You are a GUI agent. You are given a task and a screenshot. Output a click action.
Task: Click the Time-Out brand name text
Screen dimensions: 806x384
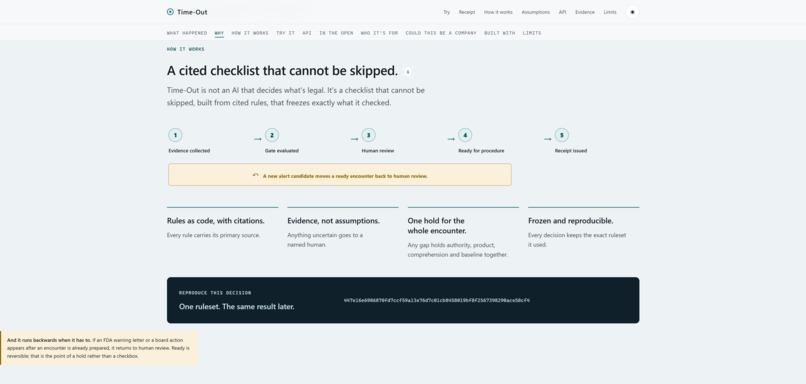pos(192,12)
